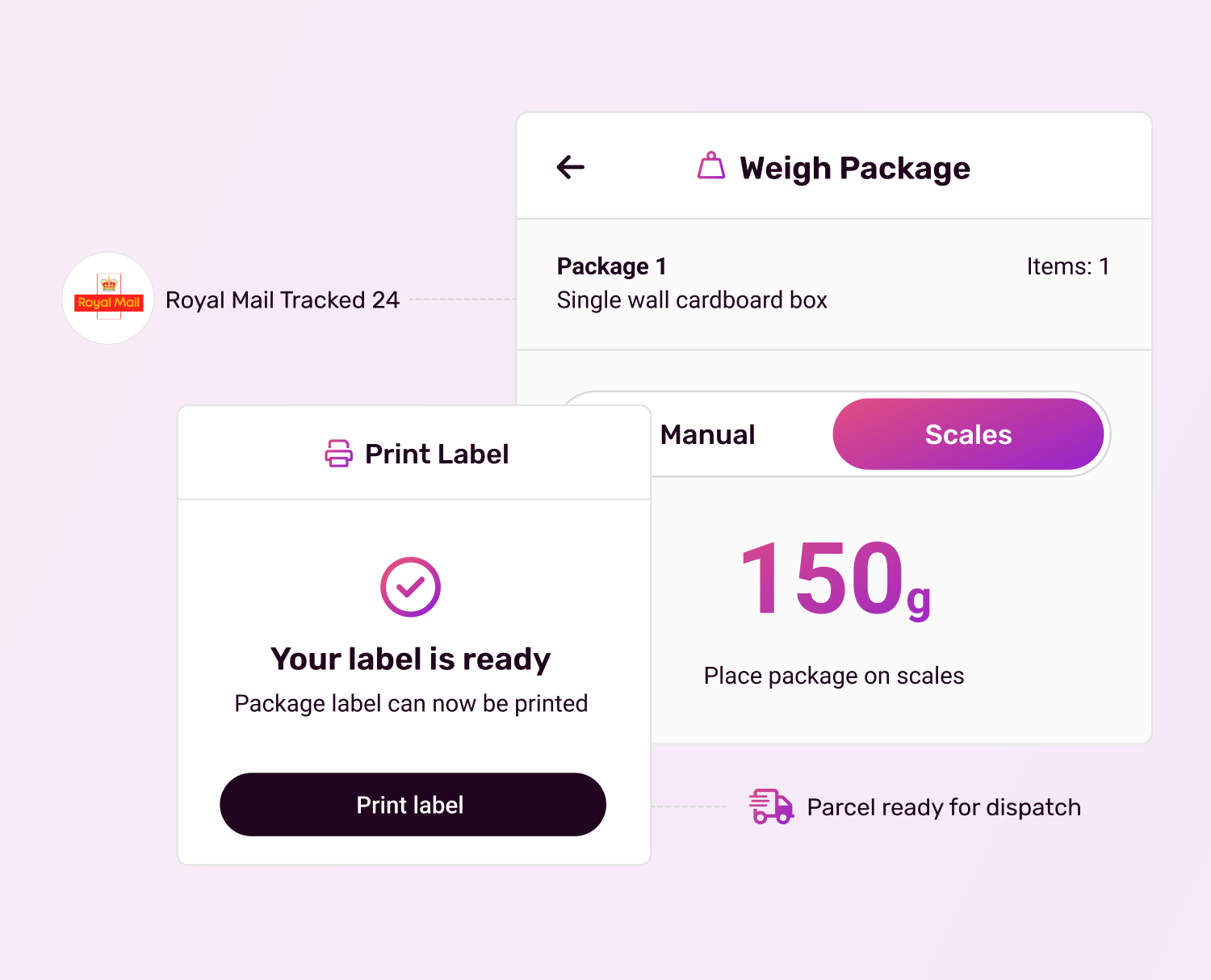Screen dimensions: 1211x980
Task: Click the Royal Mail Tracked 24 label
Action: [x=283, y=299]
